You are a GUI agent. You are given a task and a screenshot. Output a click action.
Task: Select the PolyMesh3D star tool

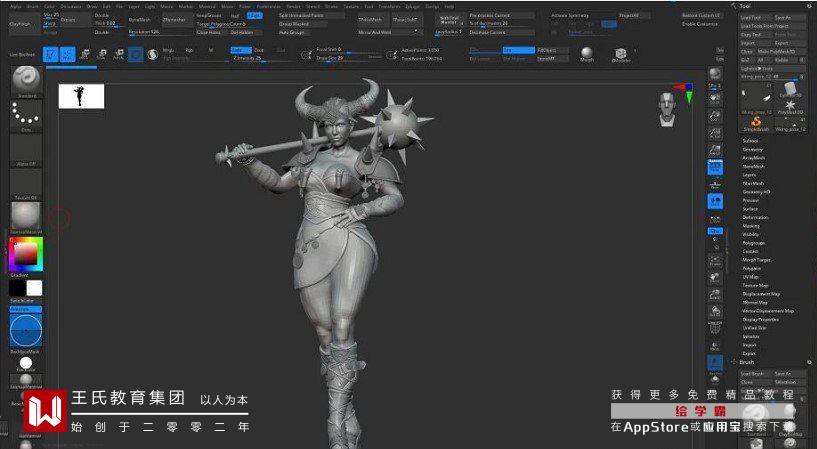tap(790, 106)
